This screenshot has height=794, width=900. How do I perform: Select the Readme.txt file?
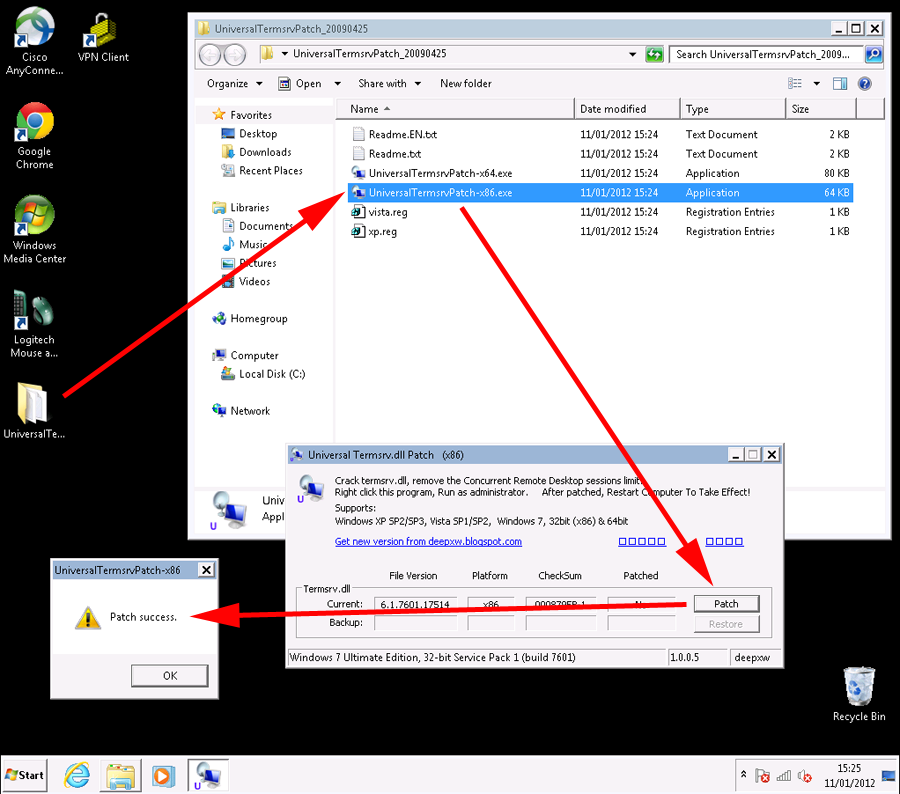(600, 154)
